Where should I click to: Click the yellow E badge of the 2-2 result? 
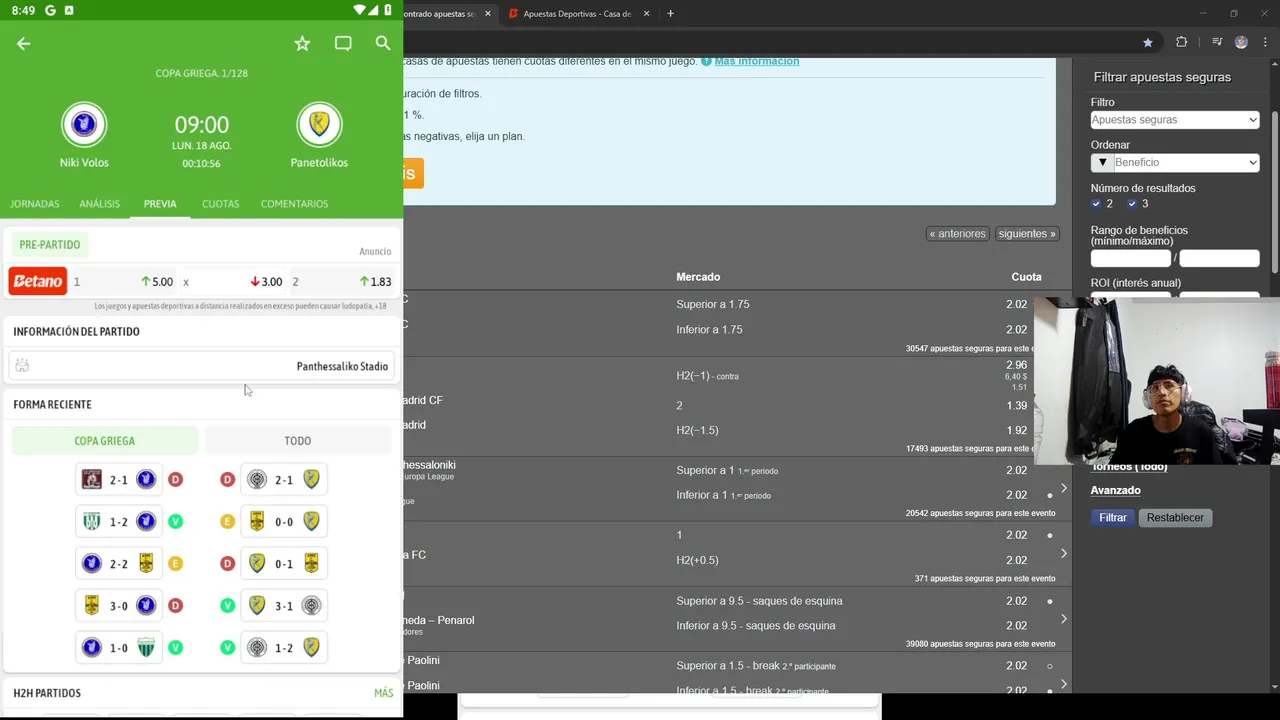(175, 564)
